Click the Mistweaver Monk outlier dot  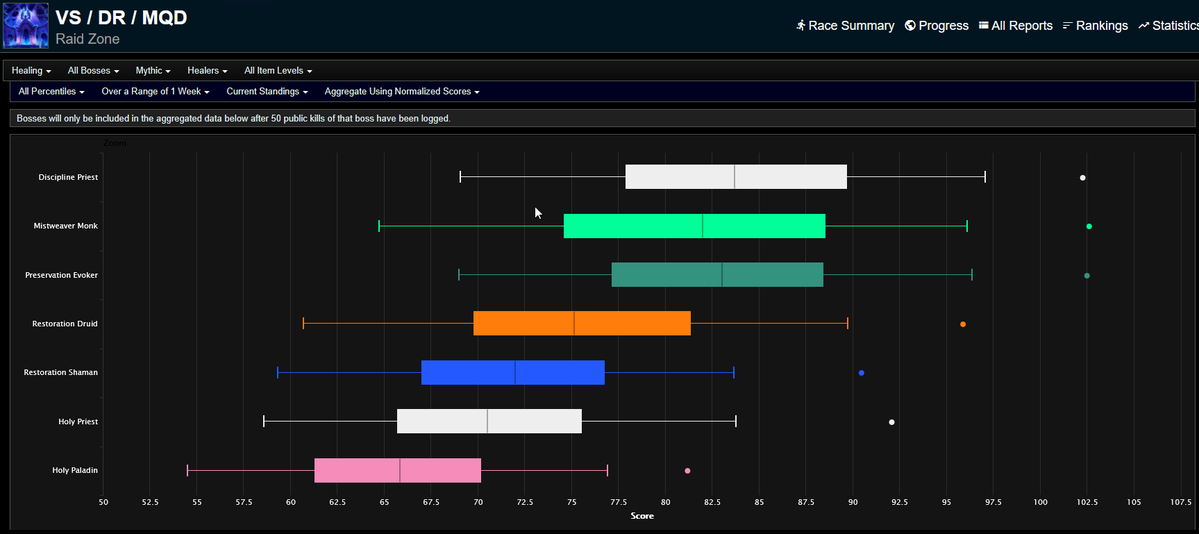[x=1089, y=226]
